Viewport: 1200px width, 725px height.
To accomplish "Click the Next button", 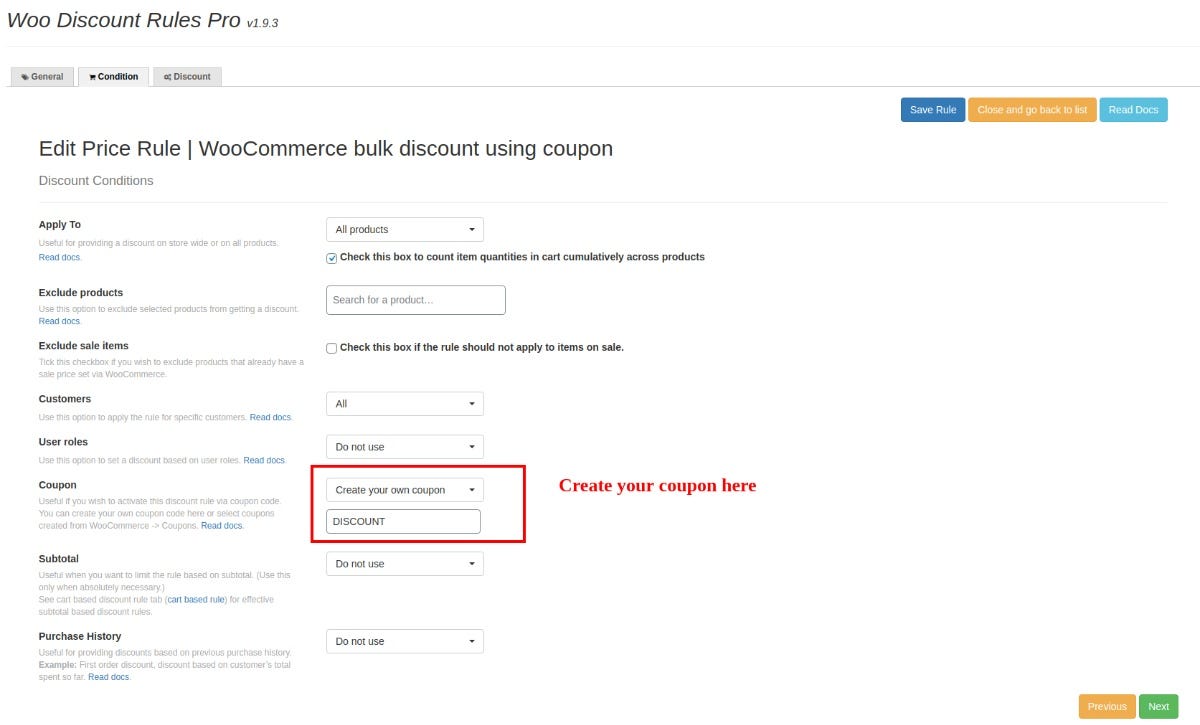I will (x=1158, y=706).
